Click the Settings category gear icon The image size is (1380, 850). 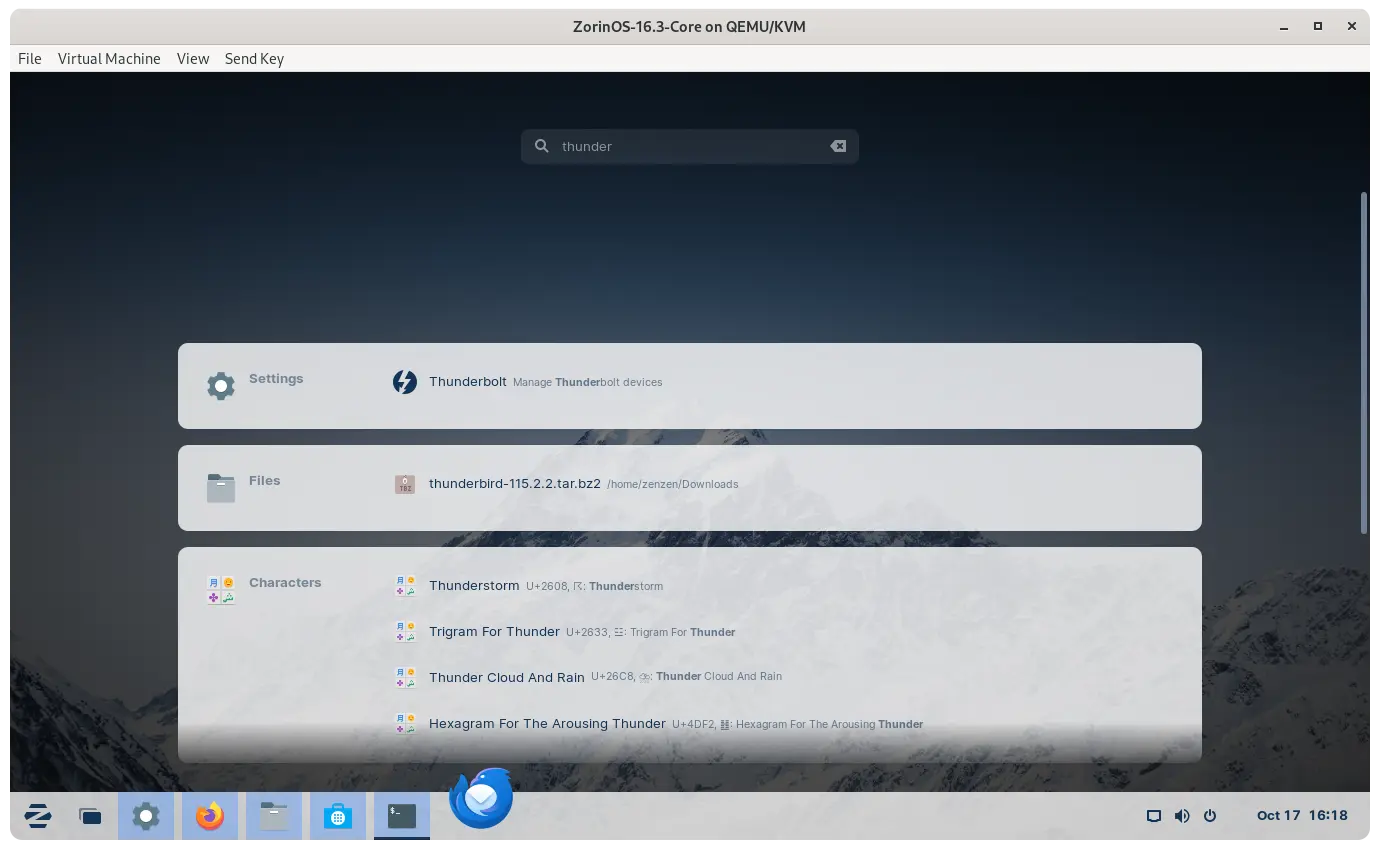coord(221,386)
